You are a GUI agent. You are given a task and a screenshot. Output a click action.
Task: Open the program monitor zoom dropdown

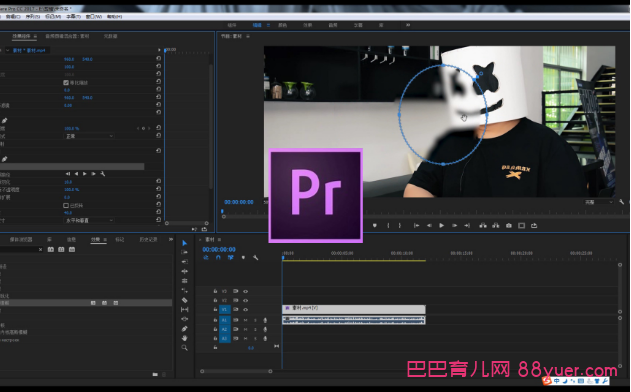599,202
